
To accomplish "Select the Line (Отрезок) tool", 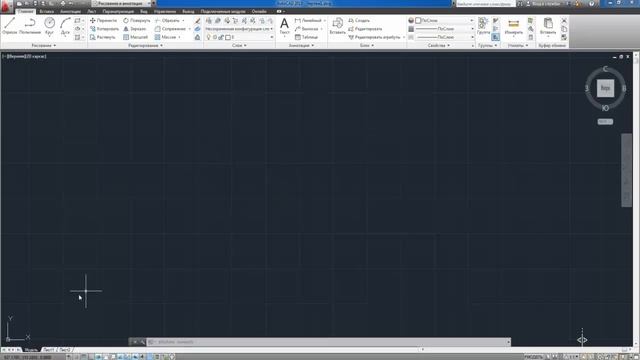I will 10,26.
